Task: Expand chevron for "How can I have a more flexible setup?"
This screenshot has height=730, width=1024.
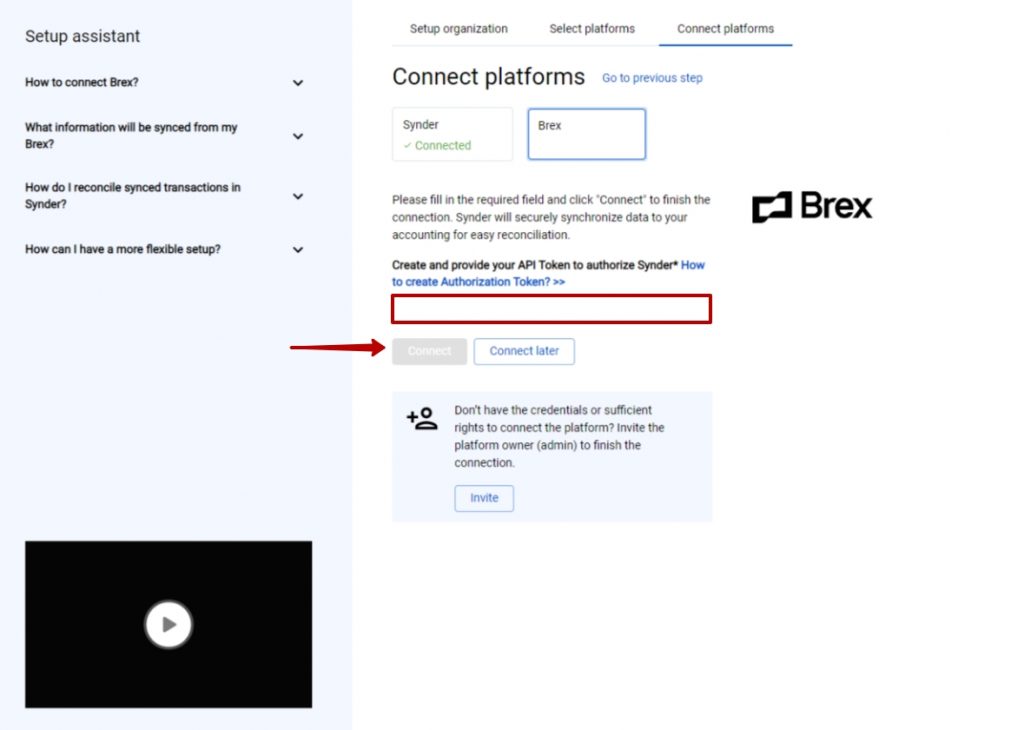Action: pos(298,250)
